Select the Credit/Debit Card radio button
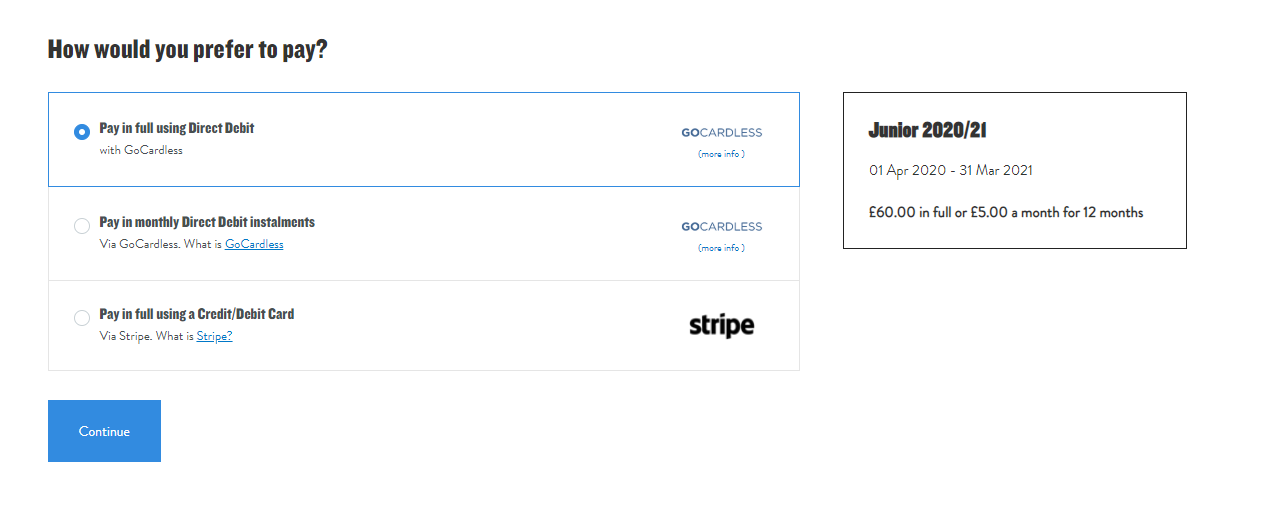This screenshot has width=1262, height=510. tap(82, 318)
